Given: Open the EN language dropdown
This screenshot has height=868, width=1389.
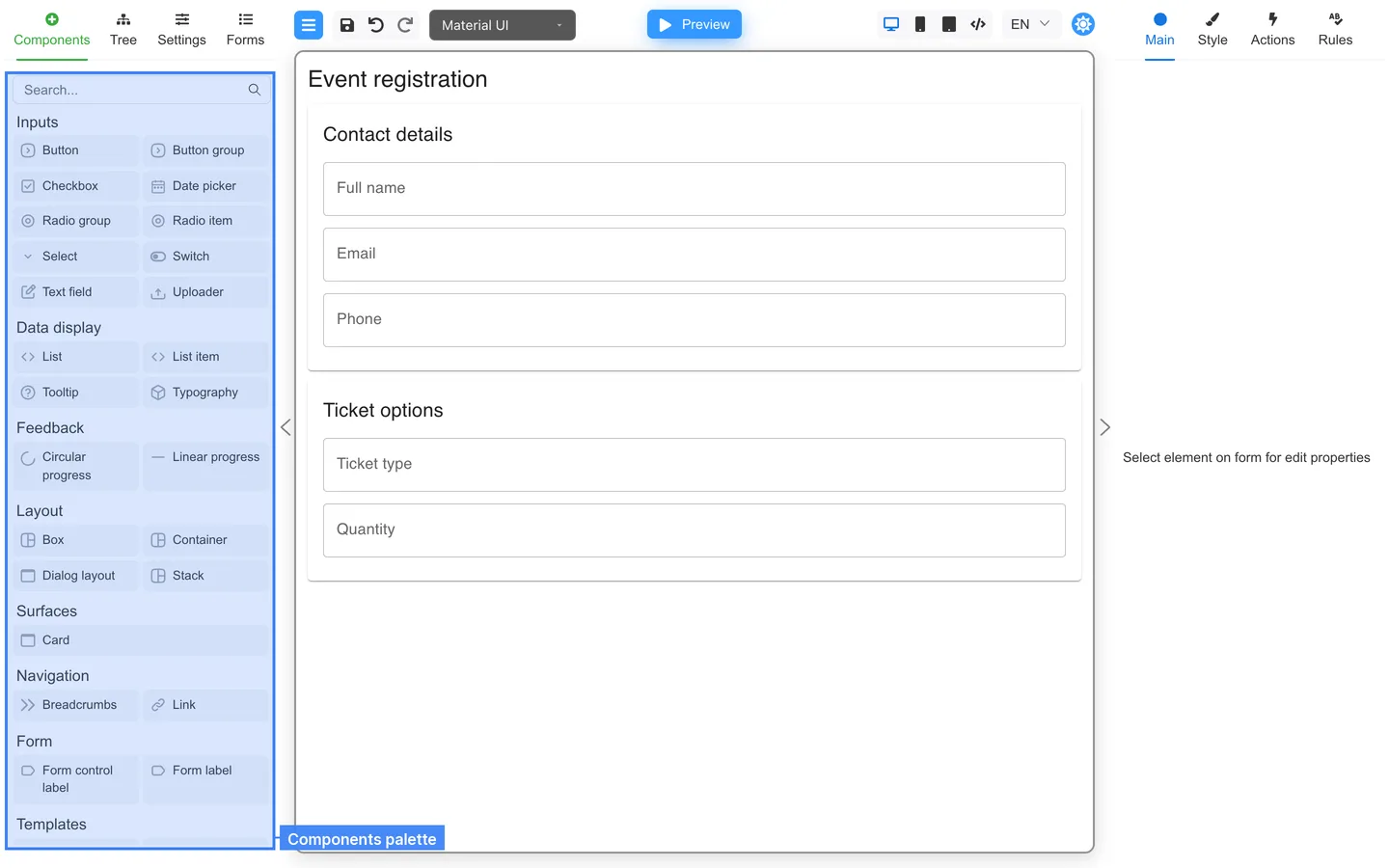Looking at the screenshot, I should click(1030, 24).
